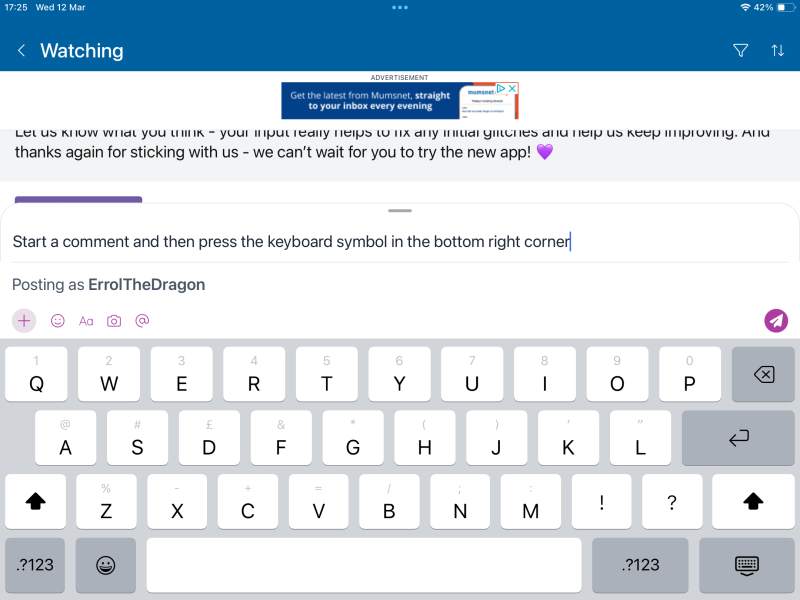The image size is (800, 600).
Task: Open the emoji picker in comment toolbar
Action: pos(58,321)
